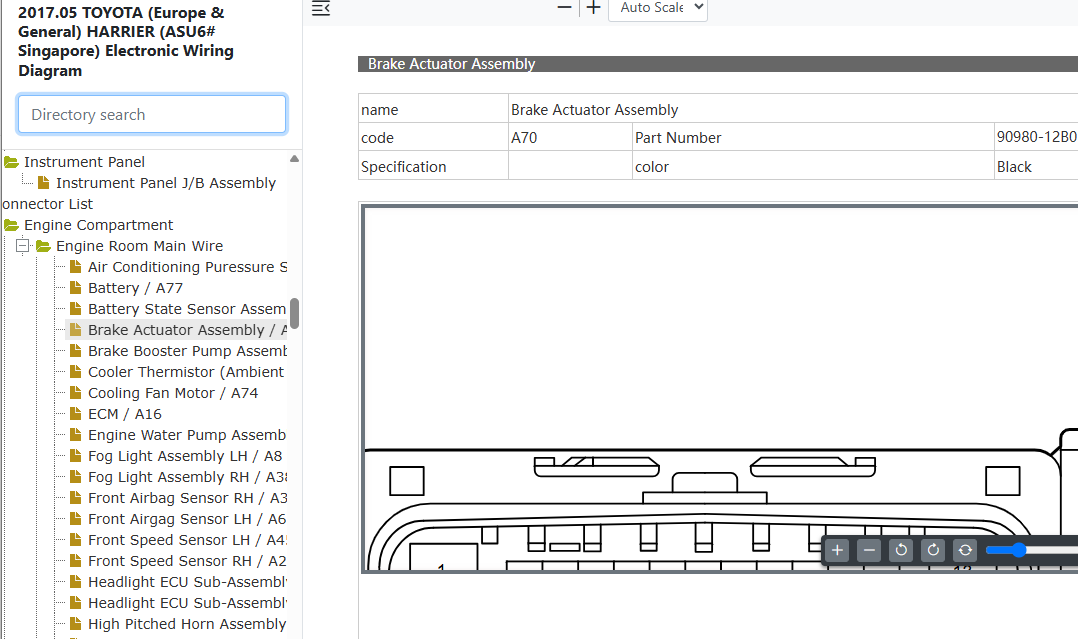The height and width of the screenshot is (639, 1078).
Task: Zoom out using the top toolbar minus
Action: pyautogui.click(x=564, y=8)
